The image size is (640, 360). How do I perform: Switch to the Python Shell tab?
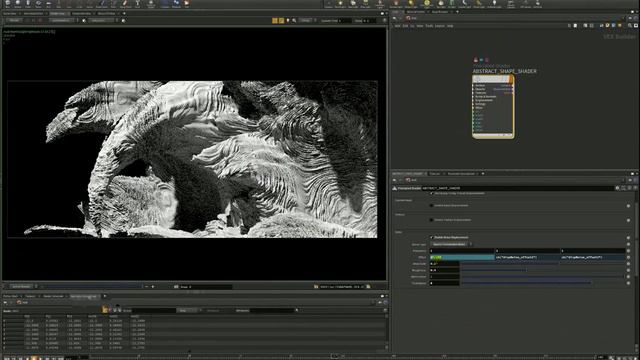(x=11, y=296)
